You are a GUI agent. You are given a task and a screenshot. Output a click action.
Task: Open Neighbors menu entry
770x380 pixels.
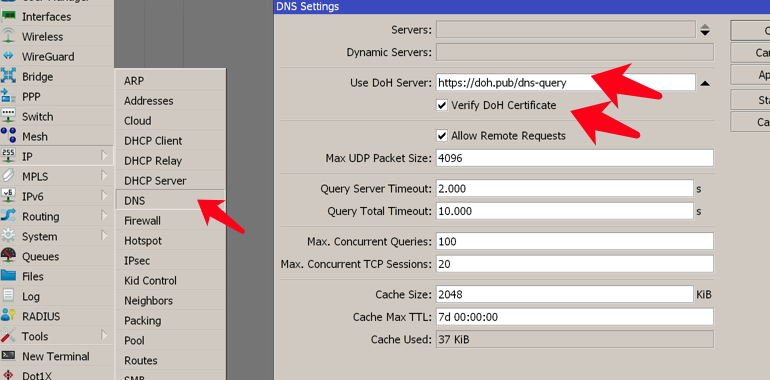[170, 300]
